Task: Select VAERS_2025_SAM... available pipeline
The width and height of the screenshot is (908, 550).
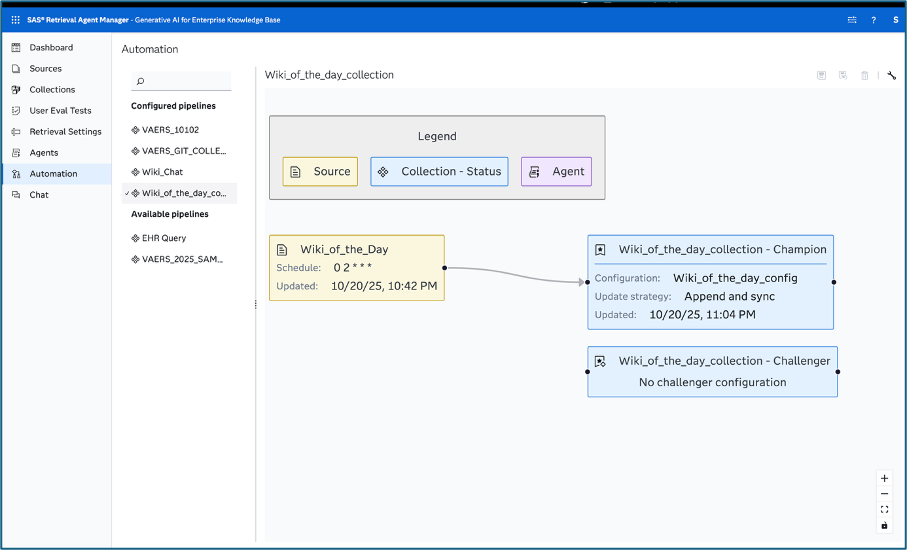Action: [179, 259]
